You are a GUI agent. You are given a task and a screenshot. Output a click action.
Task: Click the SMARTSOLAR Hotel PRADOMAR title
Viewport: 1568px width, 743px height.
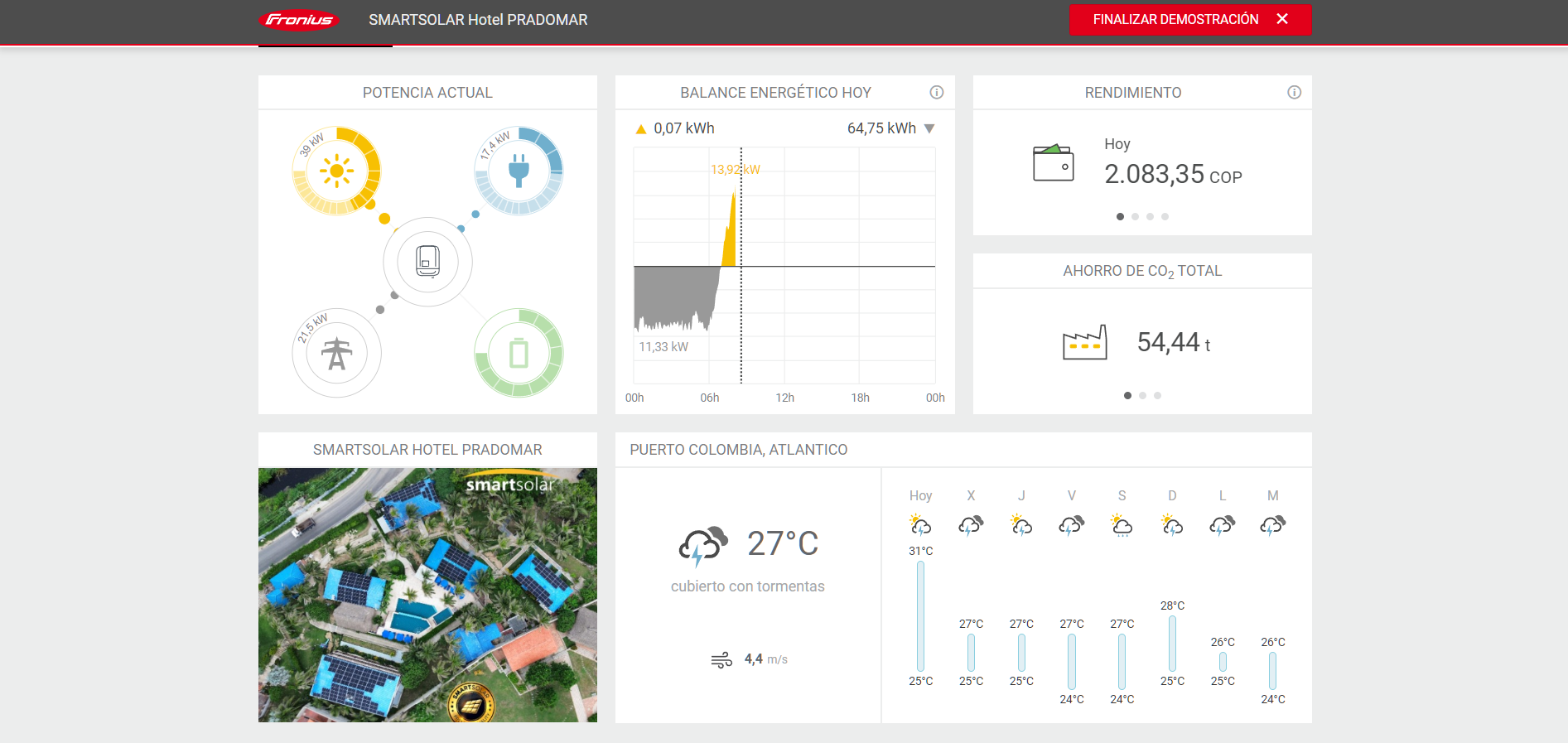click(478, 20)
